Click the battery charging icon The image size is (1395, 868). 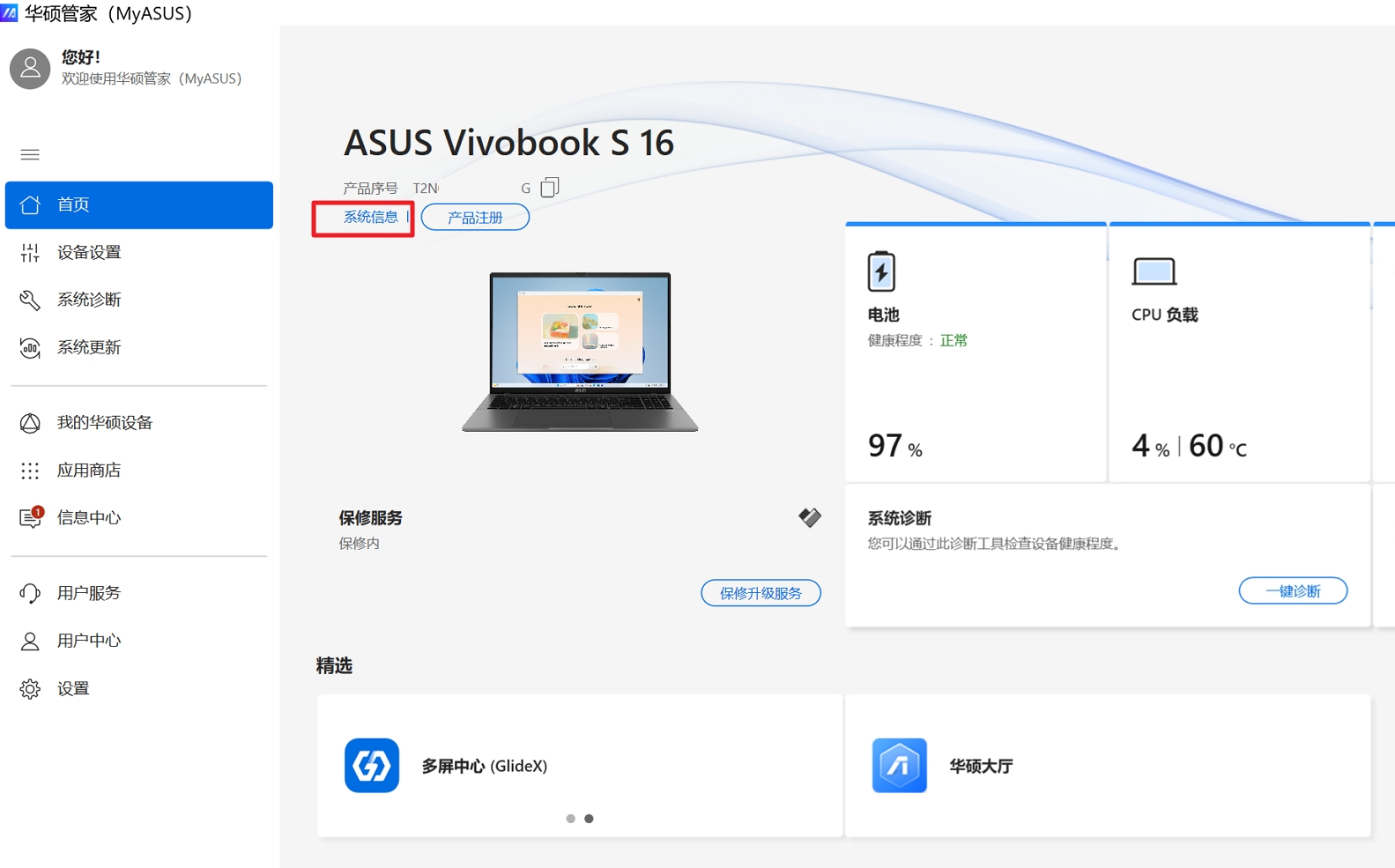(x=881, y=271)
